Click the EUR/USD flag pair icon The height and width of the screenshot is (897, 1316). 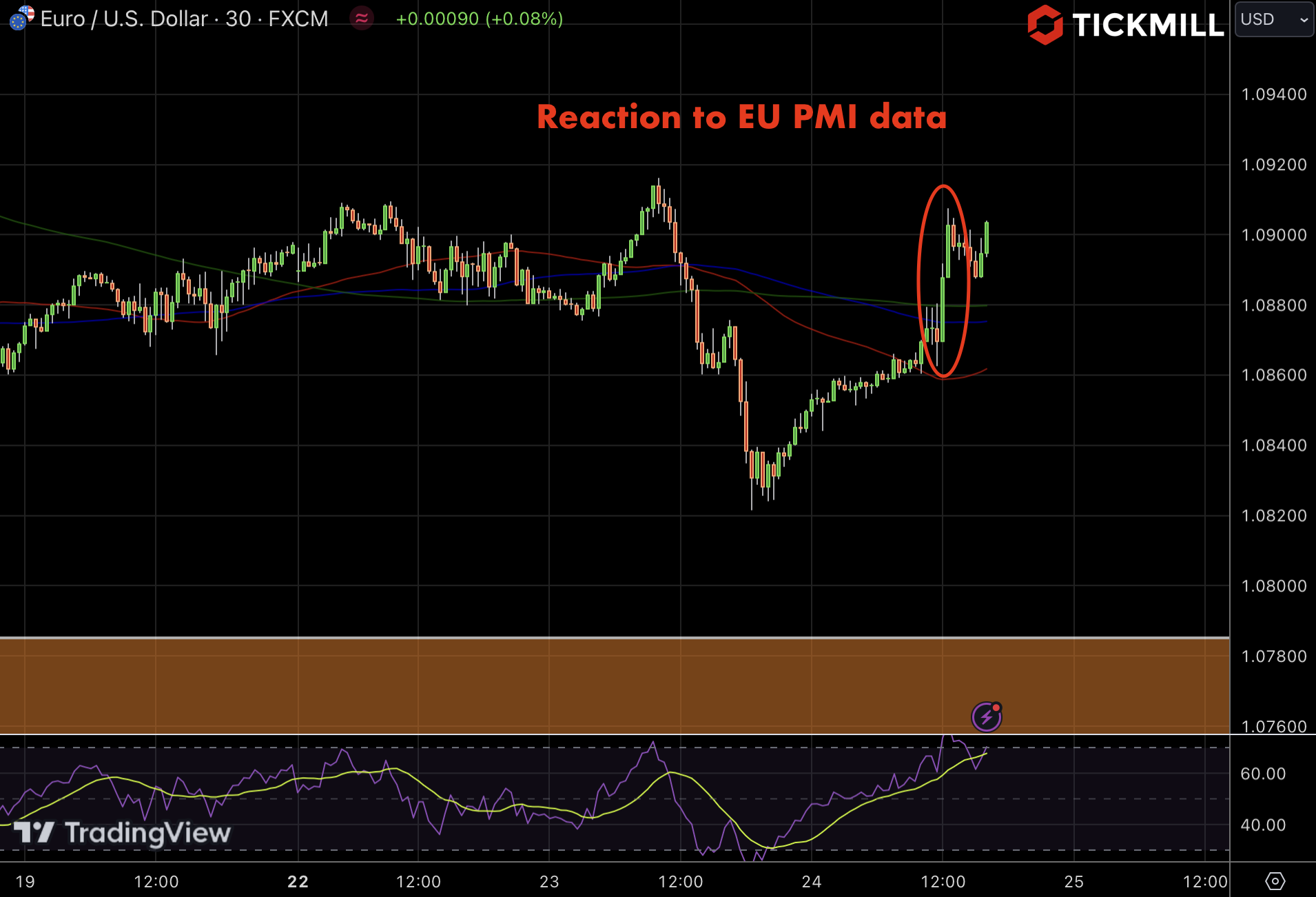tap(21, 17)
